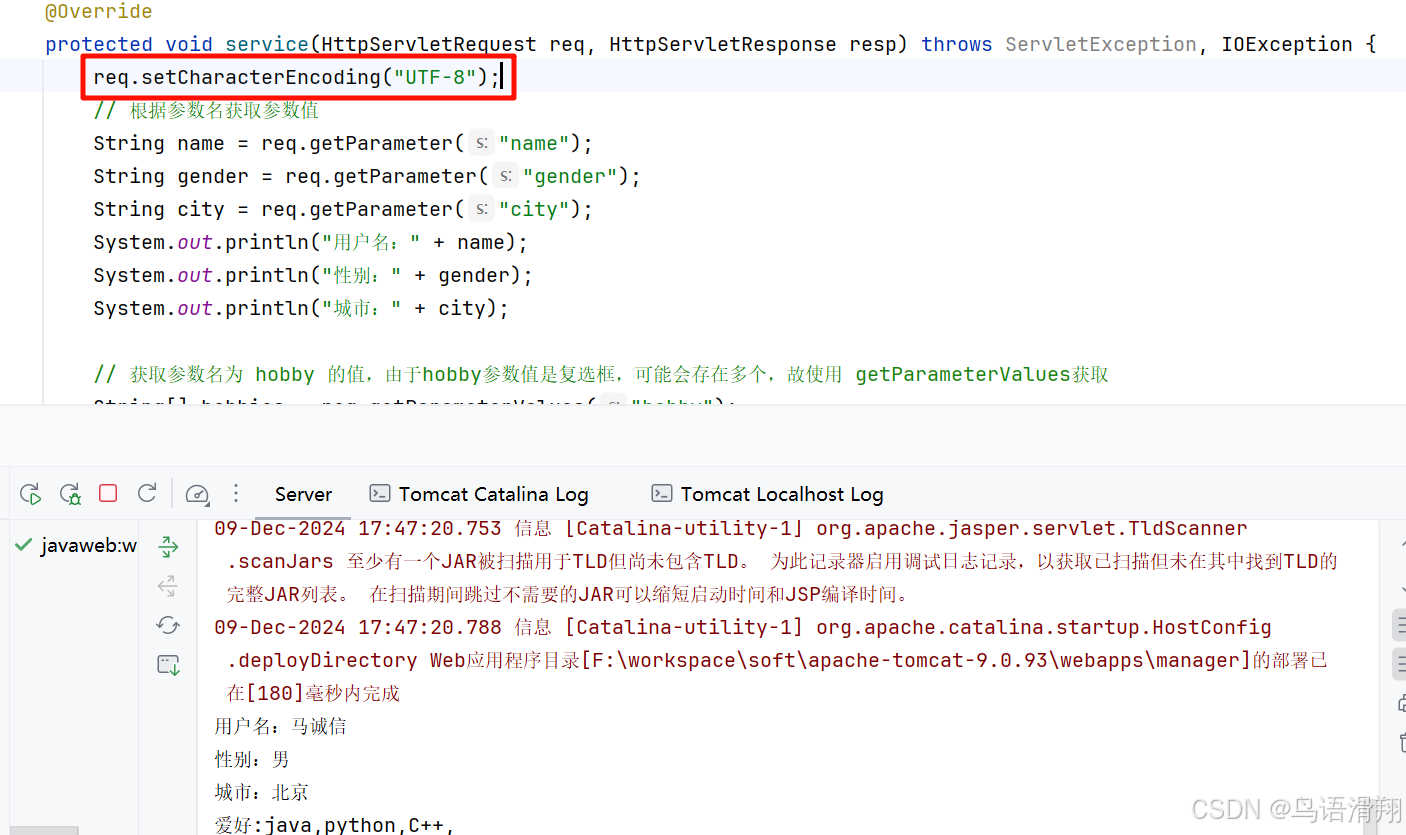The image size is (1406, 835).
Task: Click the 17:47:20.788 HostConfig log line
Action: (x=743, y=627)
